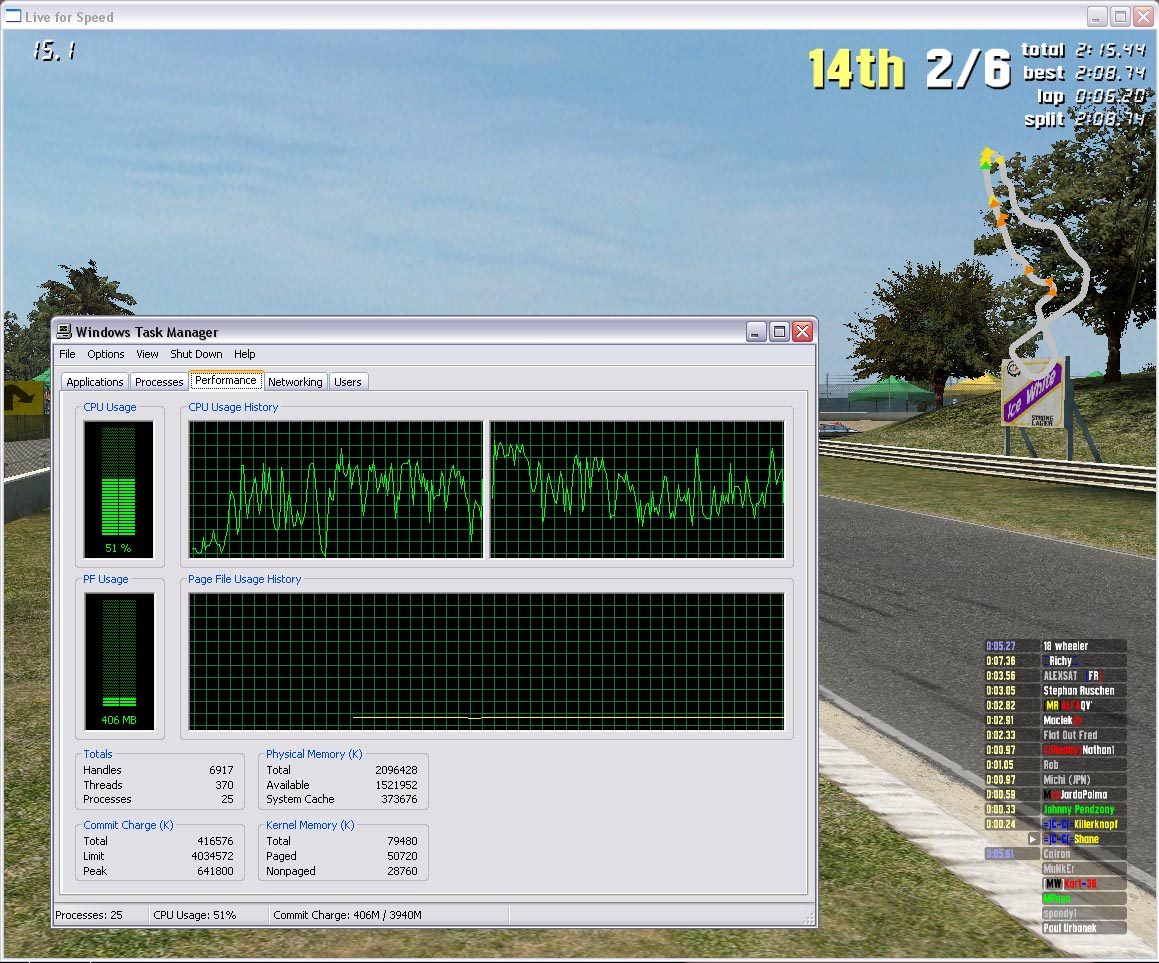Minimize the Windows Task Manager window
This screenshot has width=1159, height=963.
755,331
